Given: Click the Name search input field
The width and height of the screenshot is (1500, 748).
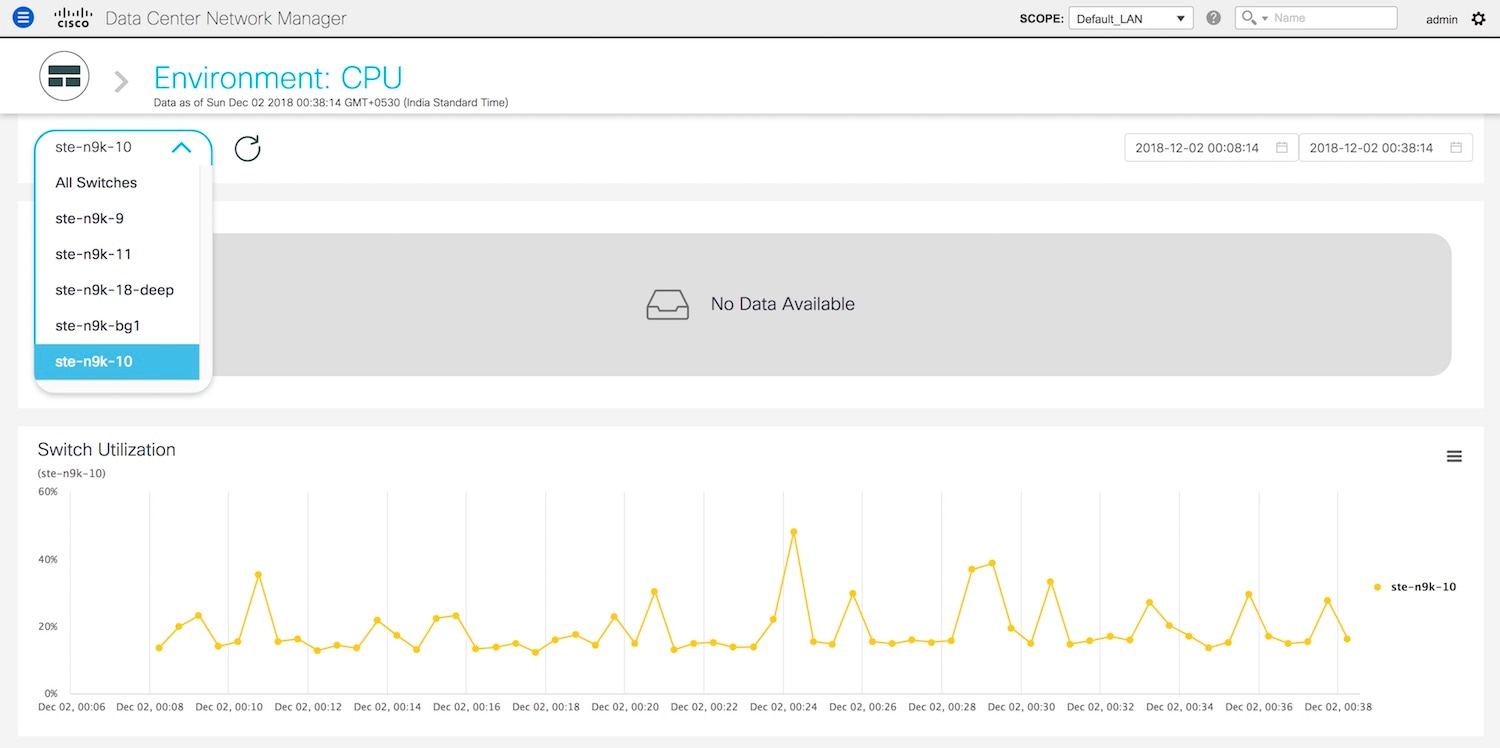Looking at the screenshot, I should tap(1332, 18).
